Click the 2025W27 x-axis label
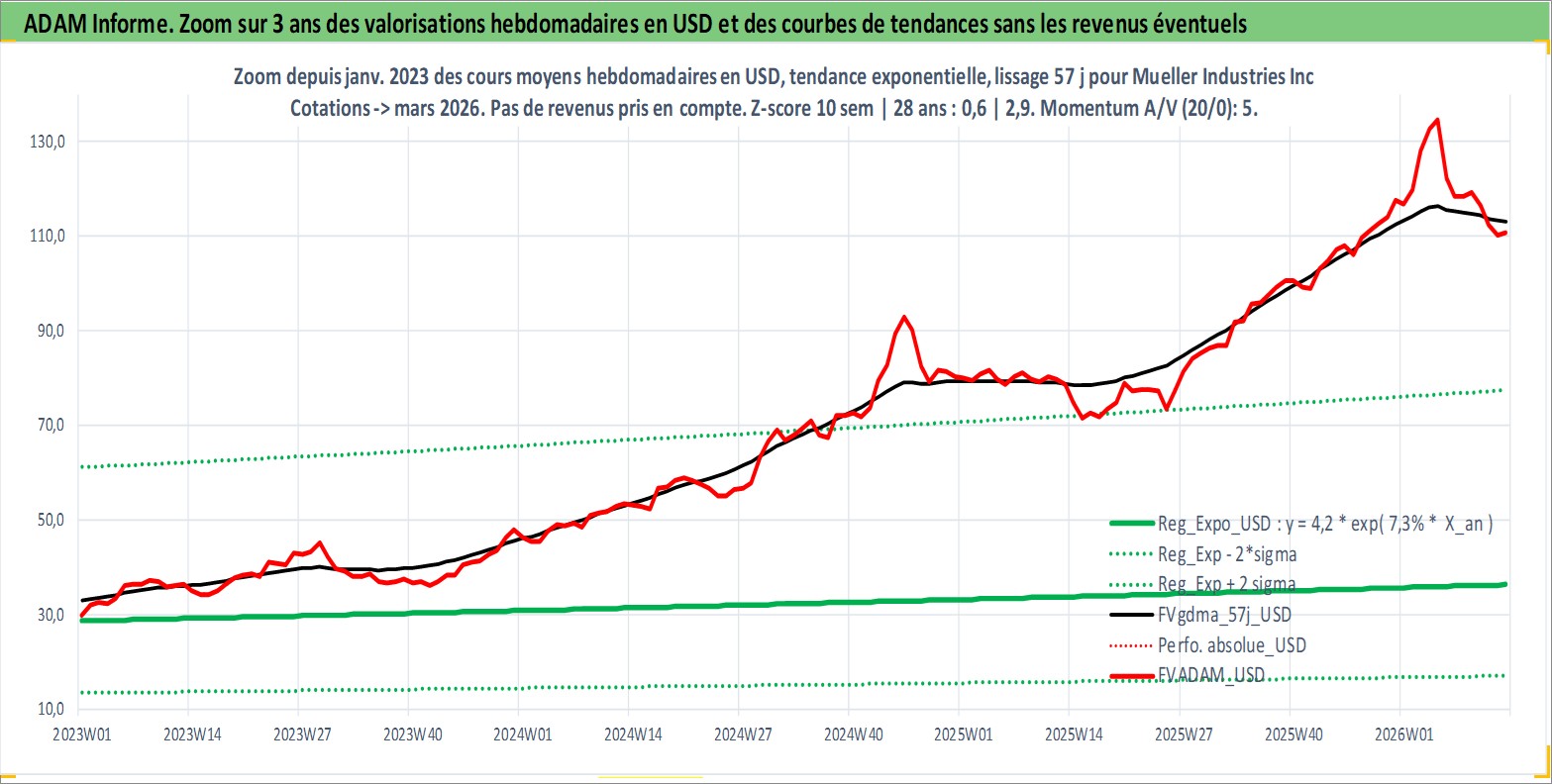The image size is (1552, 784). pos(1184,735)
